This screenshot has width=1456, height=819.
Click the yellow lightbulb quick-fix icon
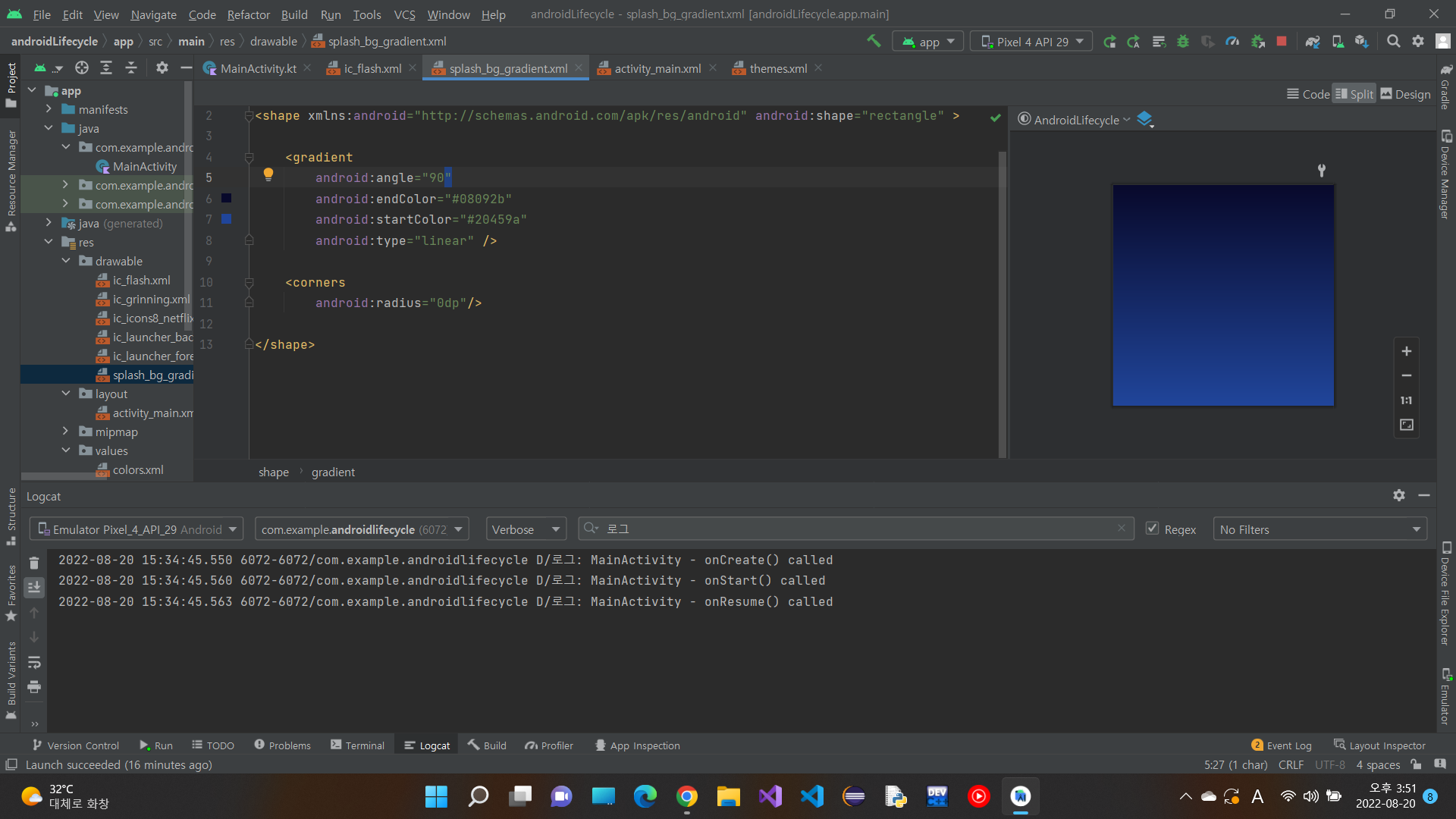268,175
